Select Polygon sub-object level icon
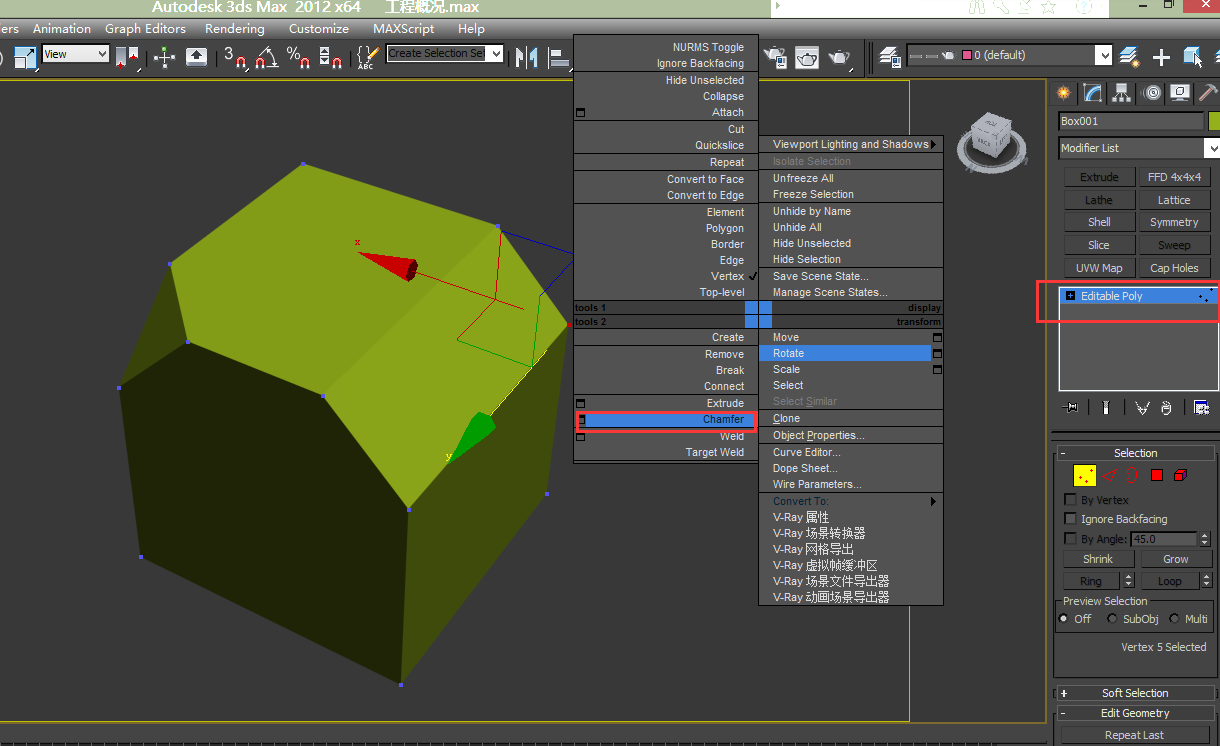The image size is (1220, 746). 1157,475
